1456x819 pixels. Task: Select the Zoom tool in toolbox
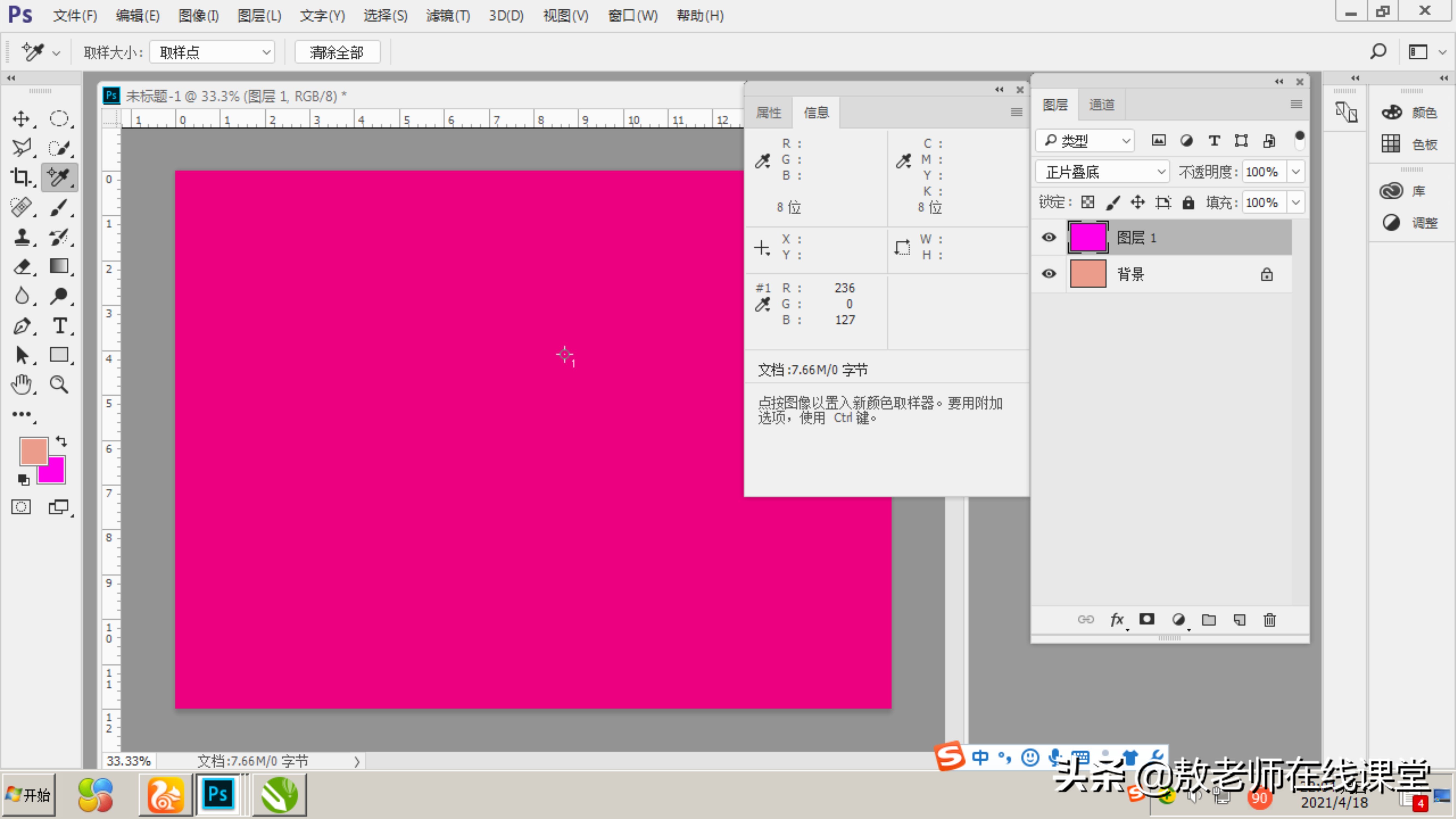click(59, 384)
